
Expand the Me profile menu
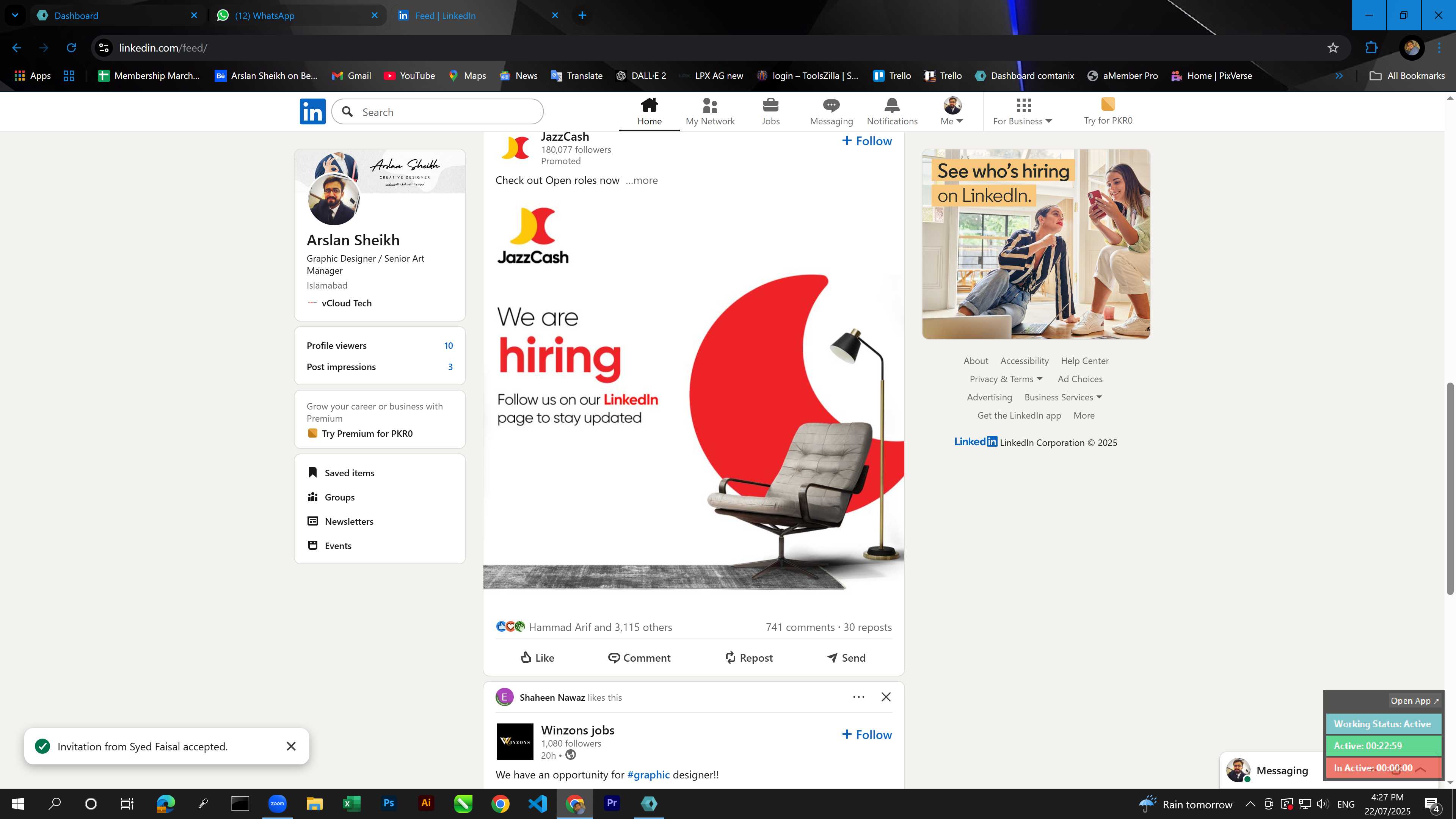(952, 111)
